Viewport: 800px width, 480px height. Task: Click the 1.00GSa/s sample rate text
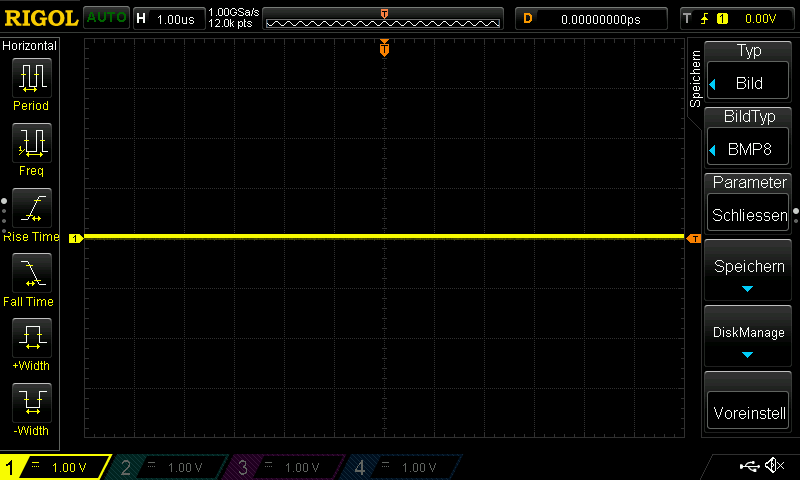(234, 12)
